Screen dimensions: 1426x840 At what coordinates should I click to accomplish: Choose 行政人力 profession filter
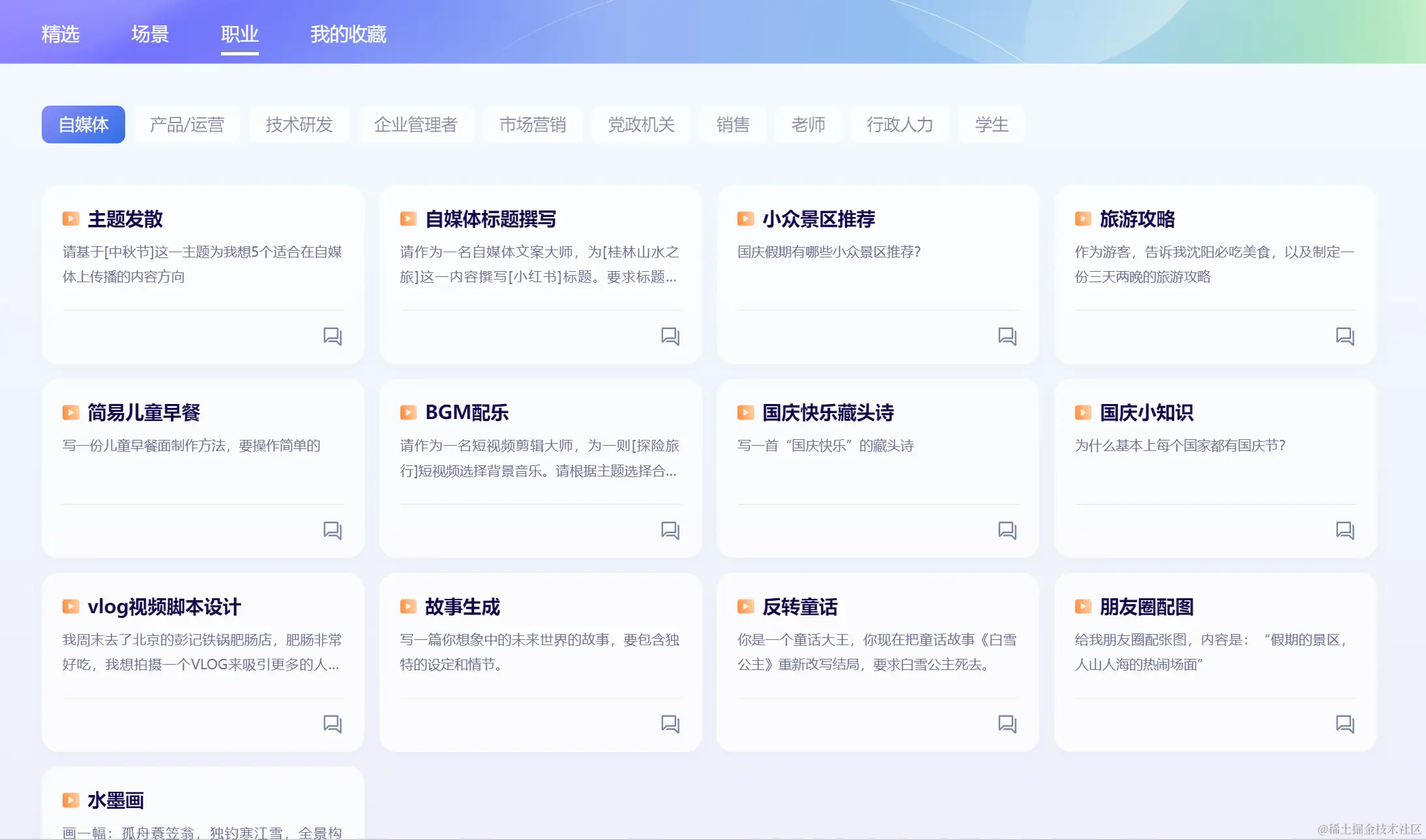[899, 124]
